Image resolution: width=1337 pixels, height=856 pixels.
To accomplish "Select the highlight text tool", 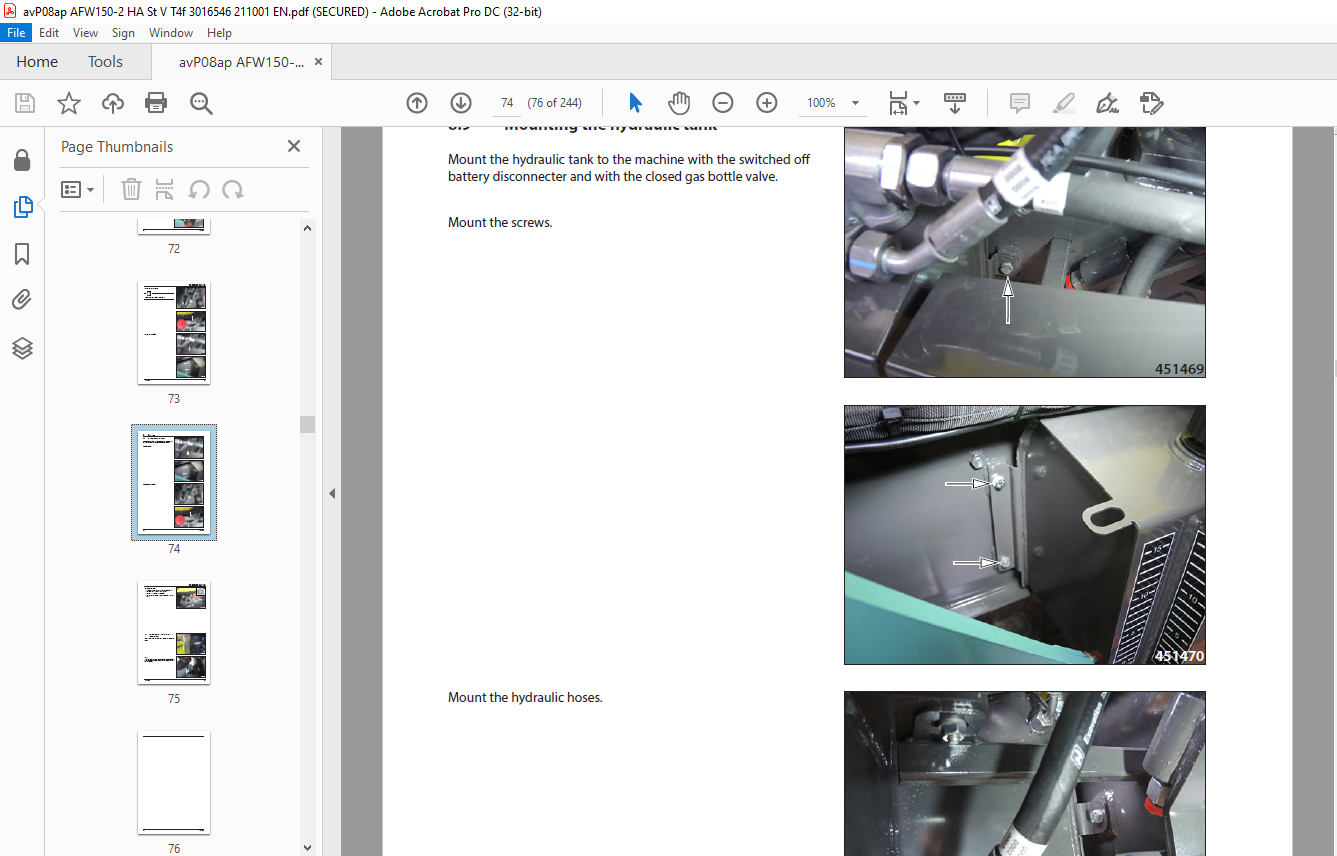I will click(x=1064, y=103).
